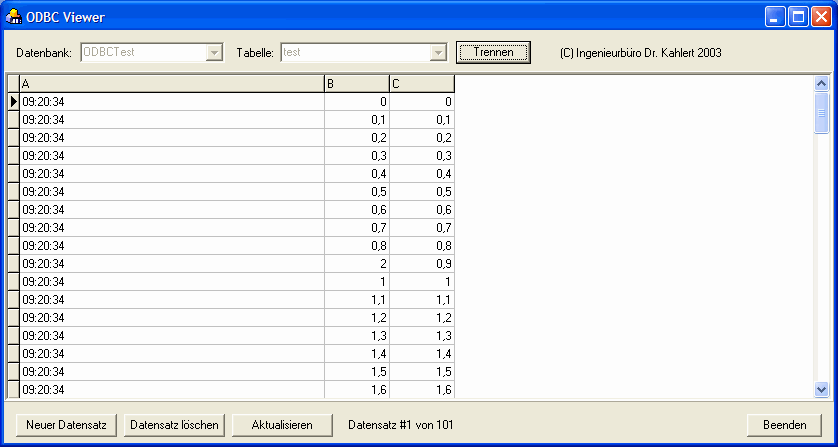Click the Ingenieurbüro Dr. Kahlert 2003 copyright text

641,53
